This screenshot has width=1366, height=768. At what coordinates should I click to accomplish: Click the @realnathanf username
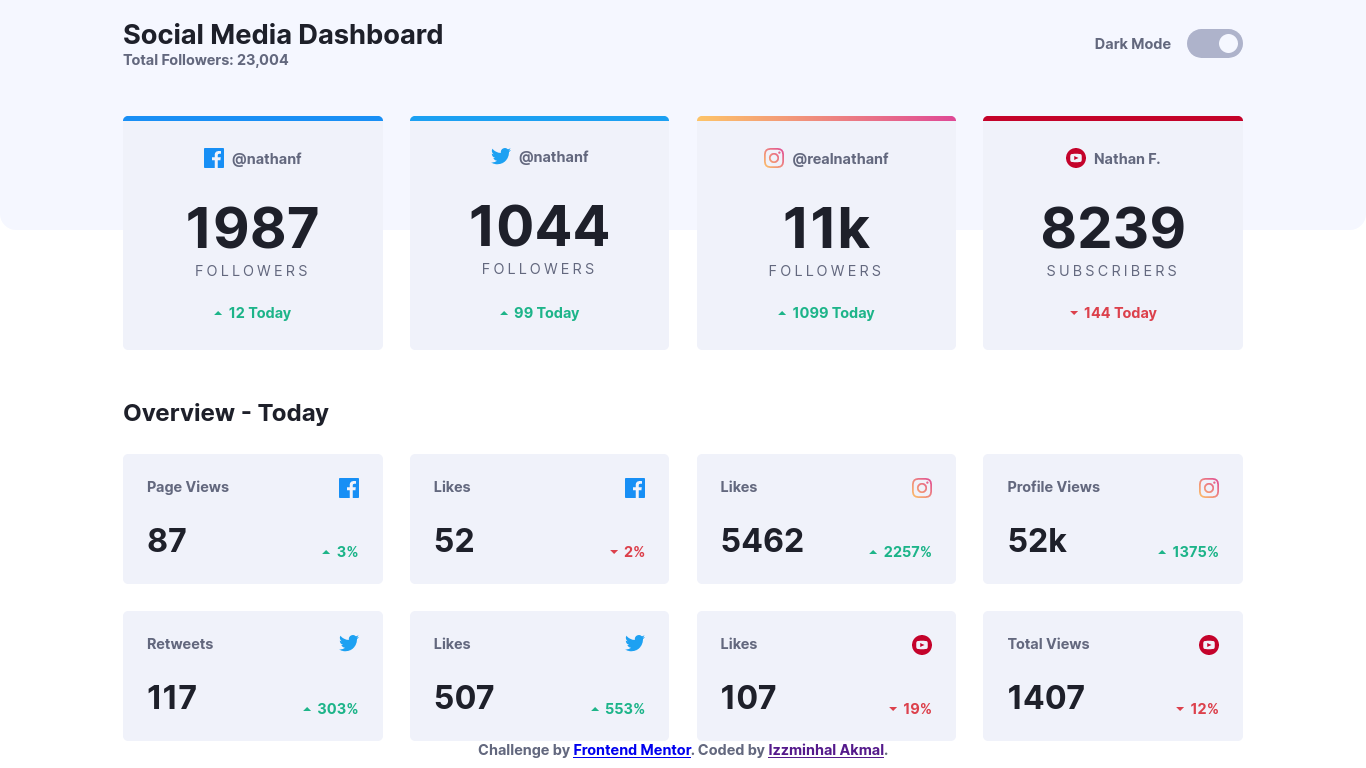tap(840, 159)
